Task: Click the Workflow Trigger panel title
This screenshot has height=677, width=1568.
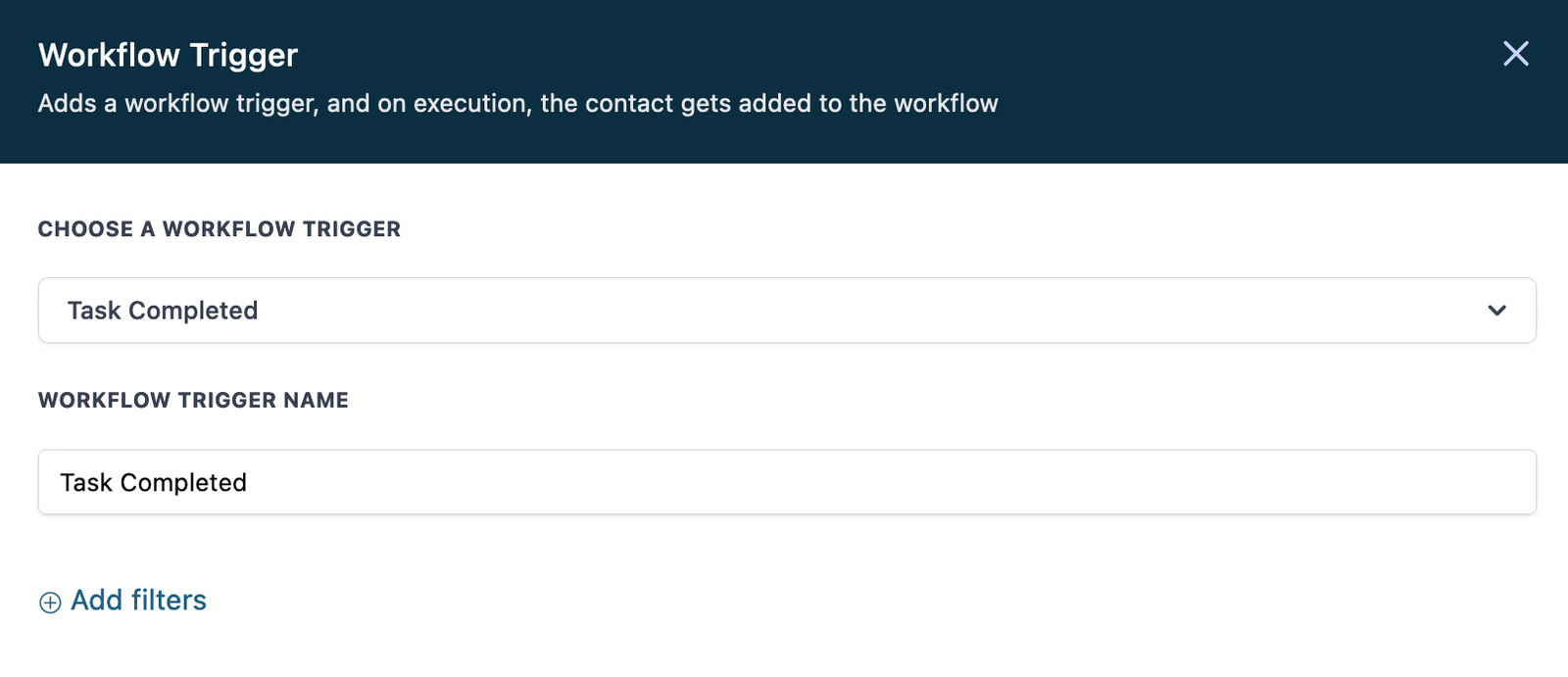Action: pyautogui.click(x=168, y=55)
